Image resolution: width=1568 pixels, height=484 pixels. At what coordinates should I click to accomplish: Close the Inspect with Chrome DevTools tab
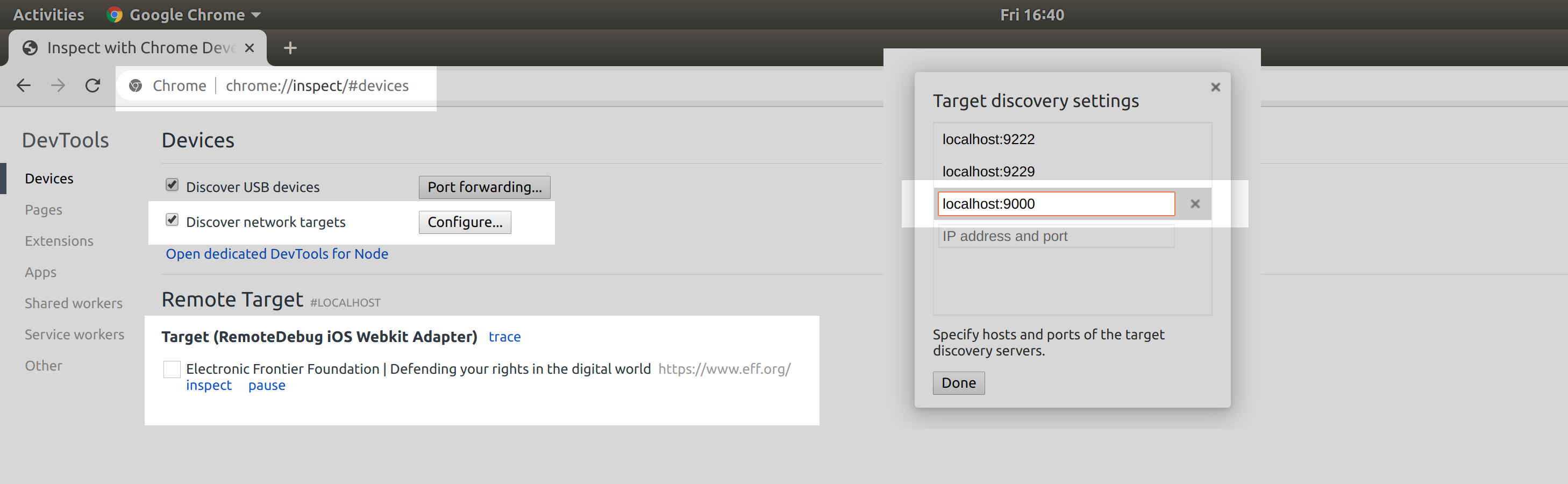click(249, 47)
